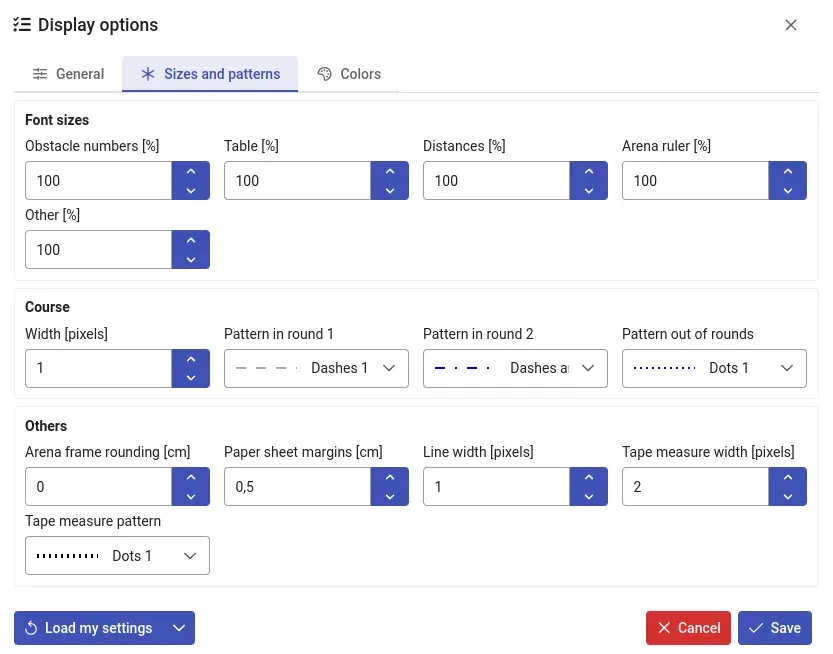Save the display options
The height and width of the screenshot is (654, 833).
774,628
